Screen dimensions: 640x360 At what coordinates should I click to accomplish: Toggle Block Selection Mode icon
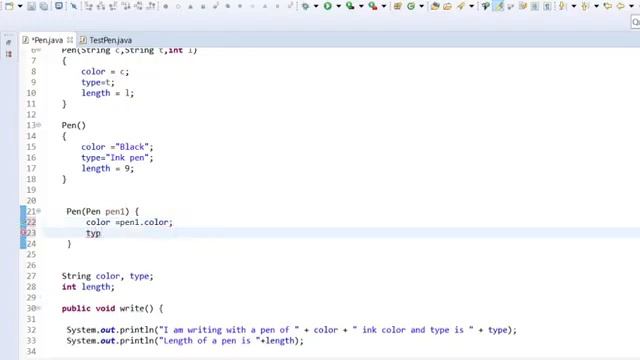pos(534,6)
